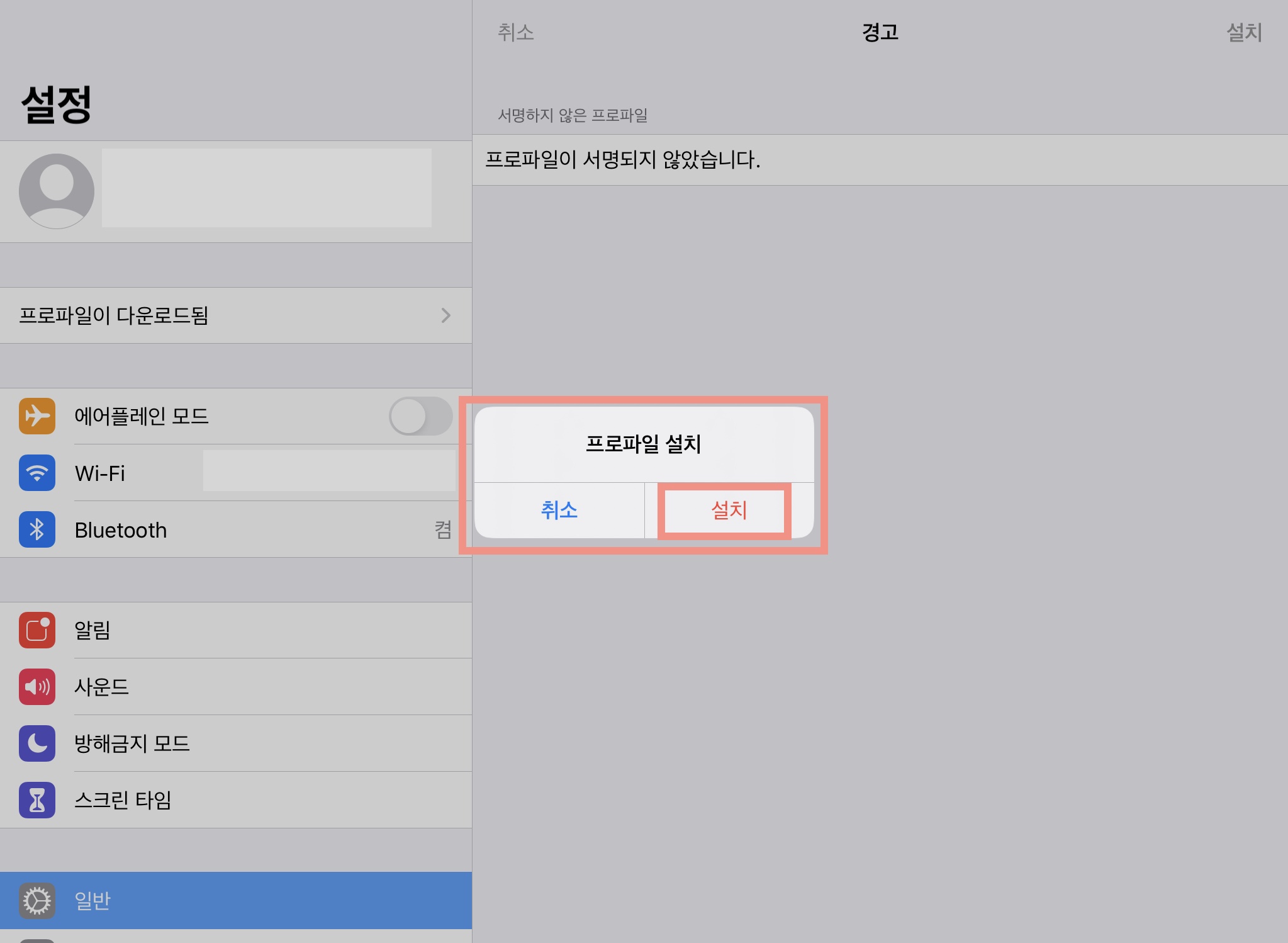Click the Bluetooth icon
The height and width of the screenshot is (943, 1288).
tap(37, 529)
